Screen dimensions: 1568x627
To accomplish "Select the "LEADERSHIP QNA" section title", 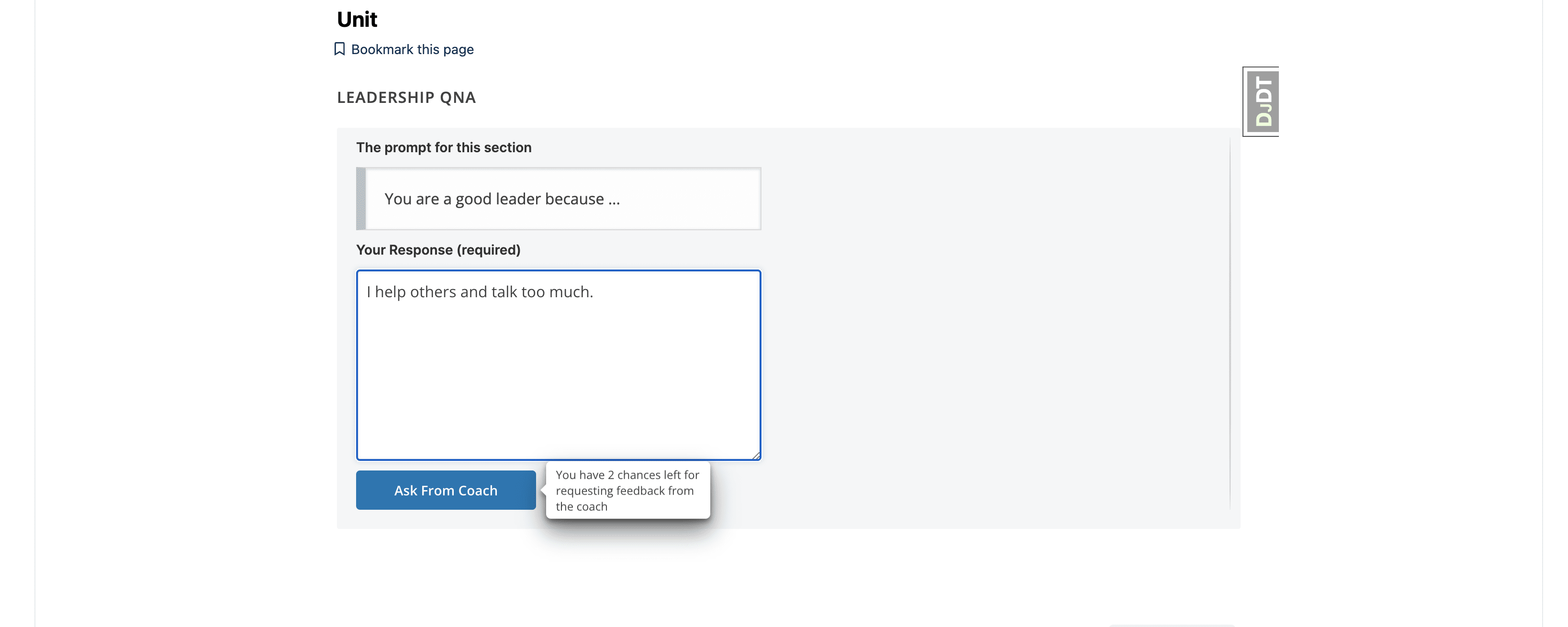I will pos(406,97).
